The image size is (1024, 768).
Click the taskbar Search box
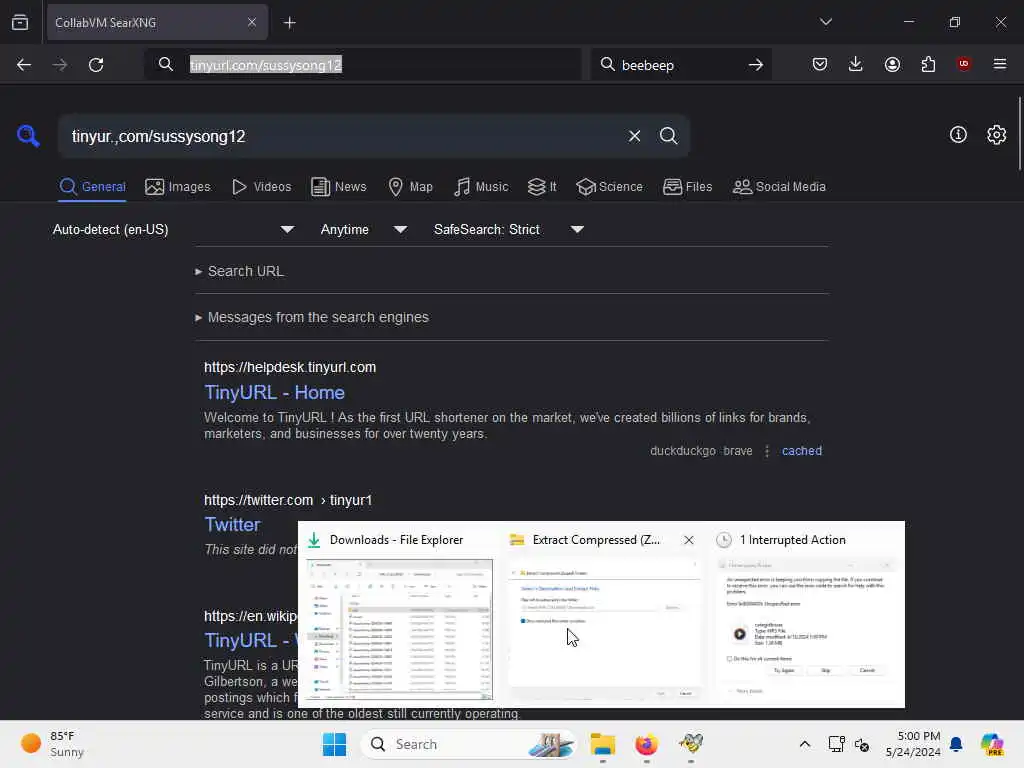coord(468,744)
